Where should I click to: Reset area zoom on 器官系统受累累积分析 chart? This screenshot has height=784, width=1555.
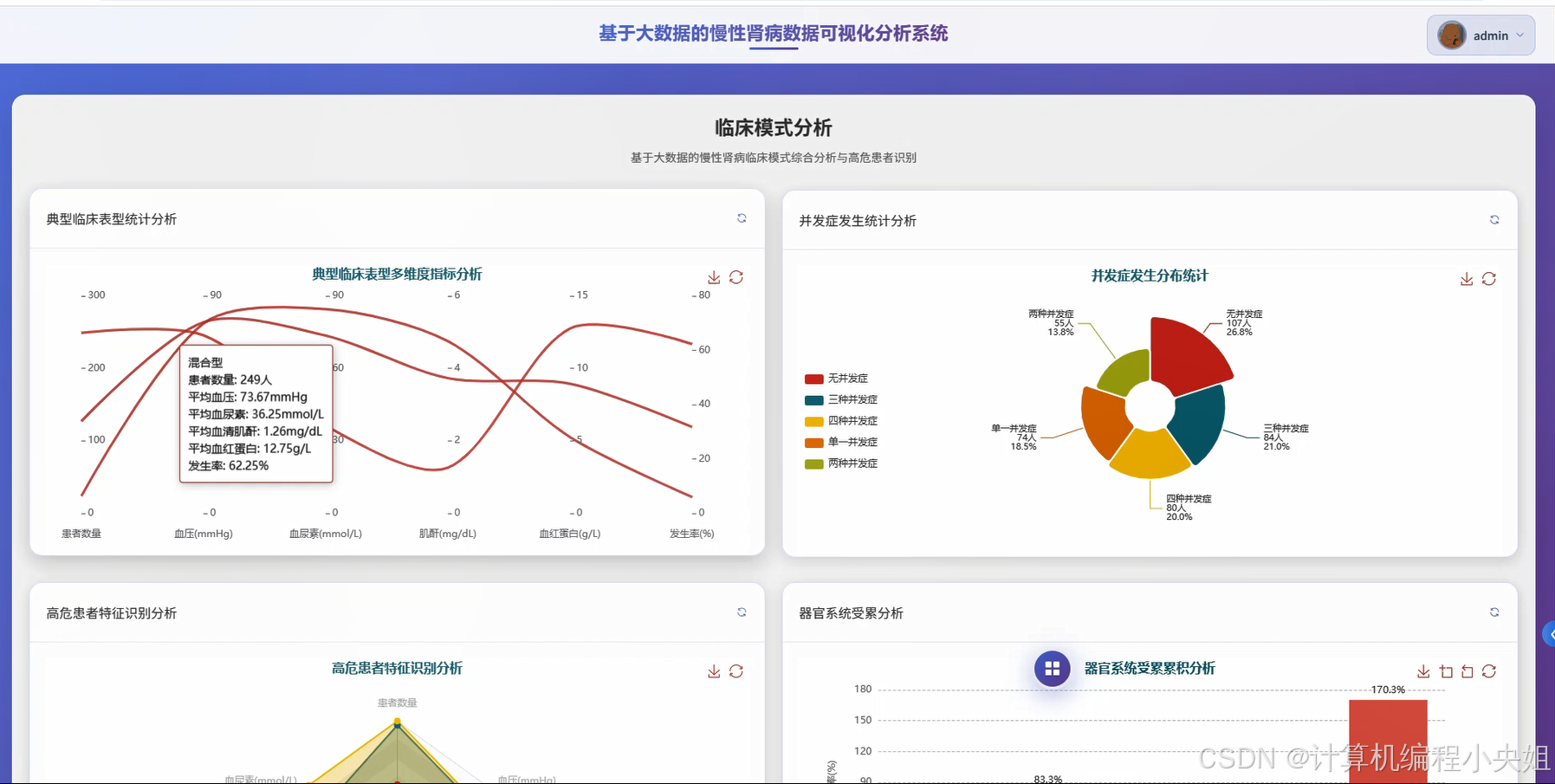pos(1468,671)
